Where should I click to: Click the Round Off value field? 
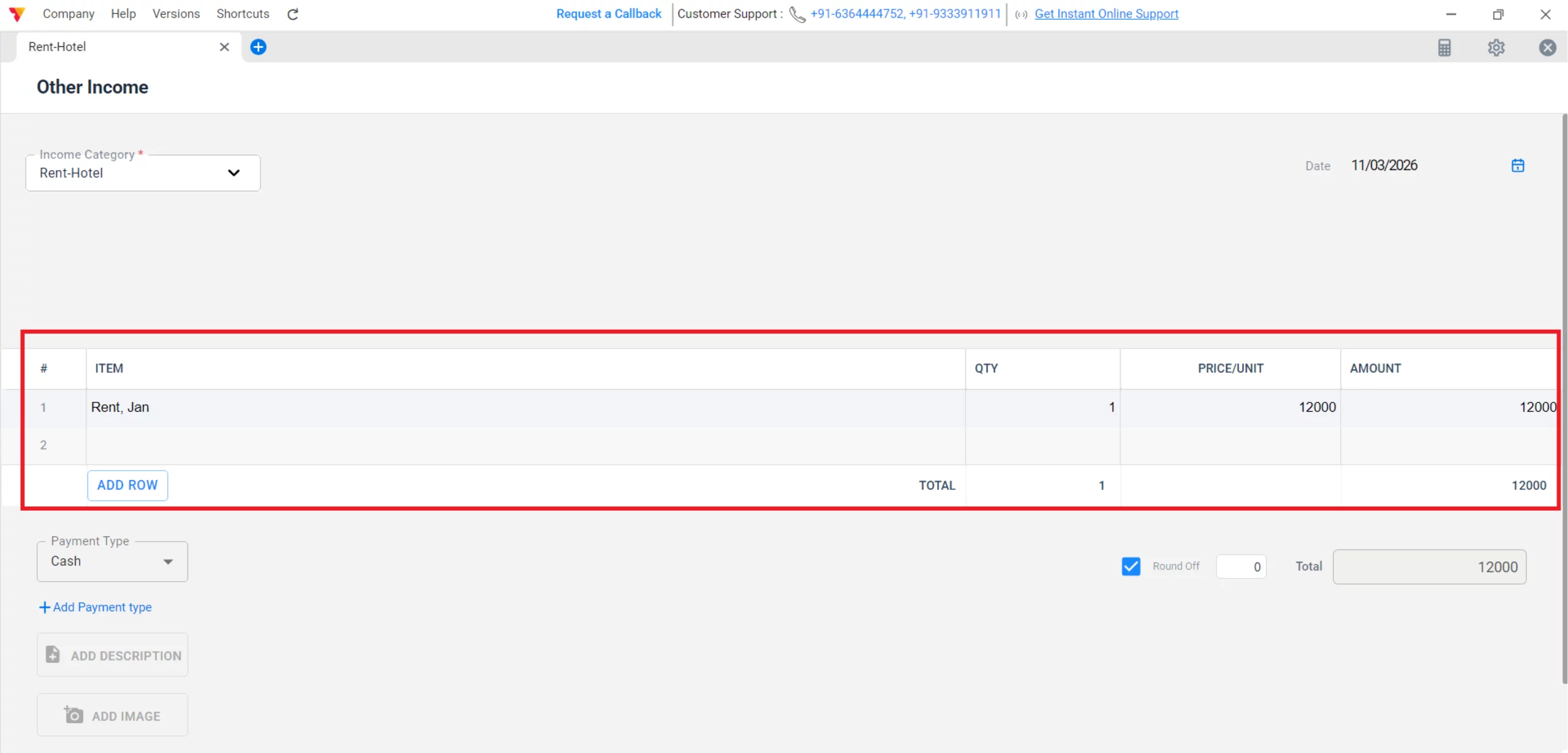tap(1241, 566)
